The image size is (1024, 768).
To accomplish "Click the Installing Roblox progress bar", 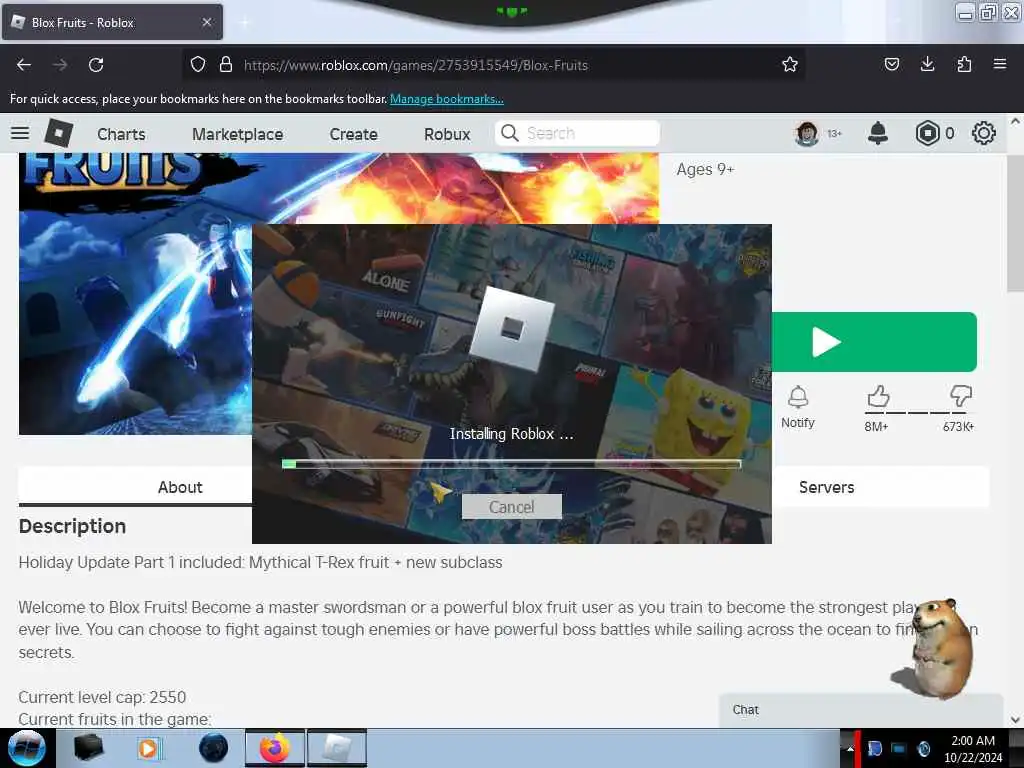I will (x=511, y=464).
